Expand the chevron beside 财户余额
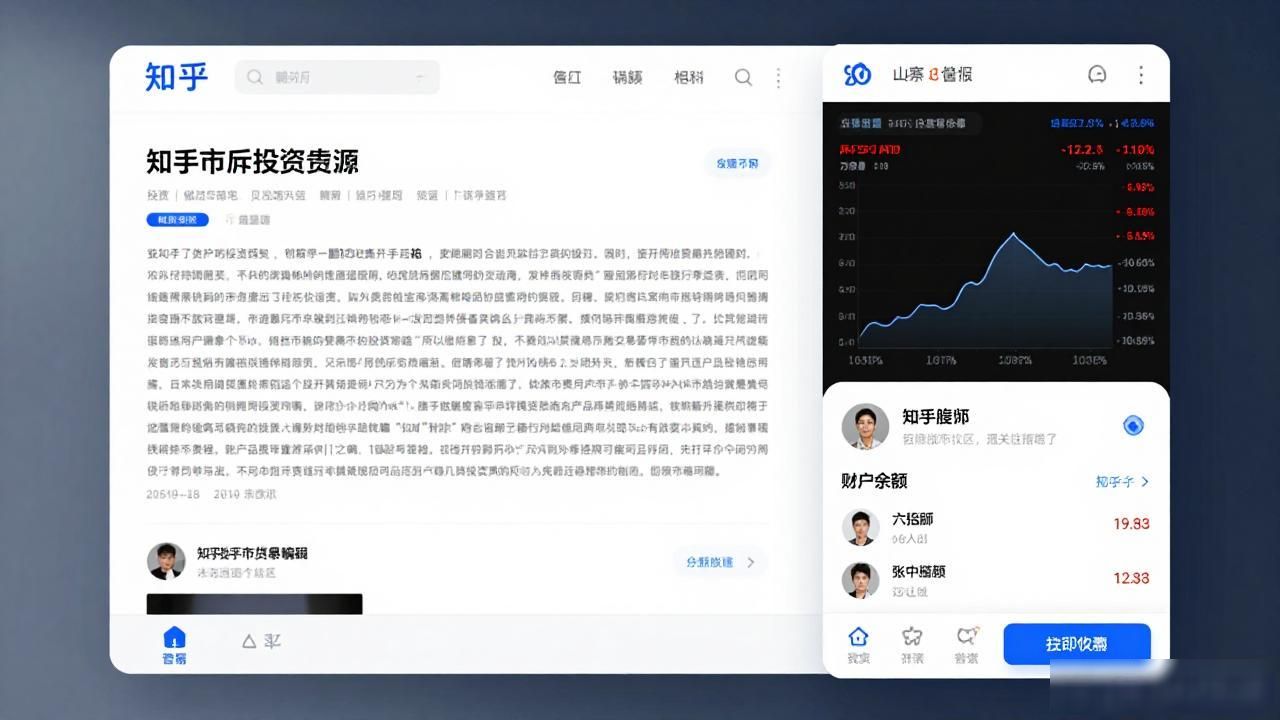Viewport: 1280px width, 720px height. 1145,481
